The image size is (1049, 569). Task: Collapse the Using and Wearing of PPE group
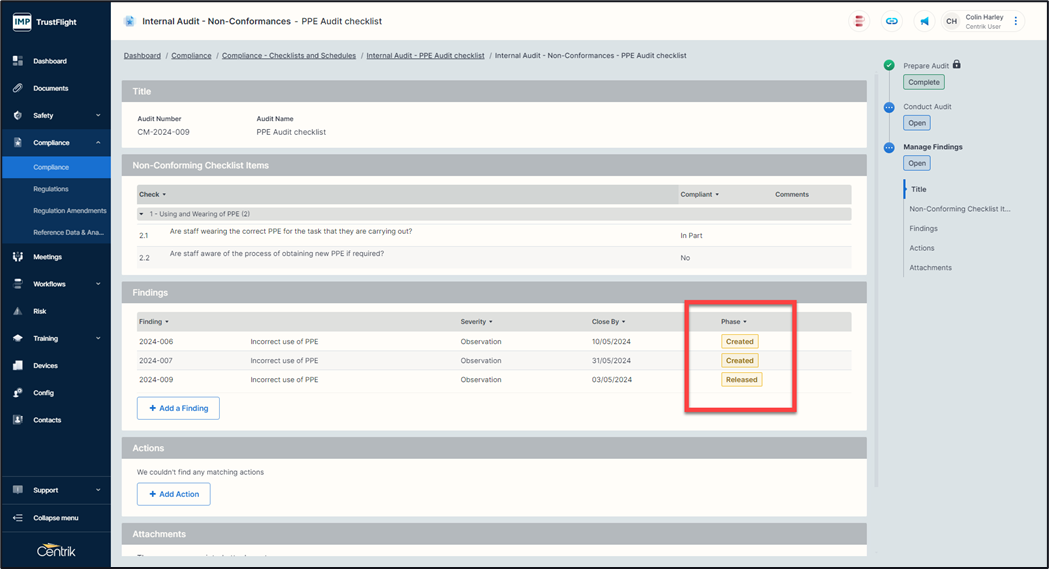pyautogui.click(x=143, y=214)
